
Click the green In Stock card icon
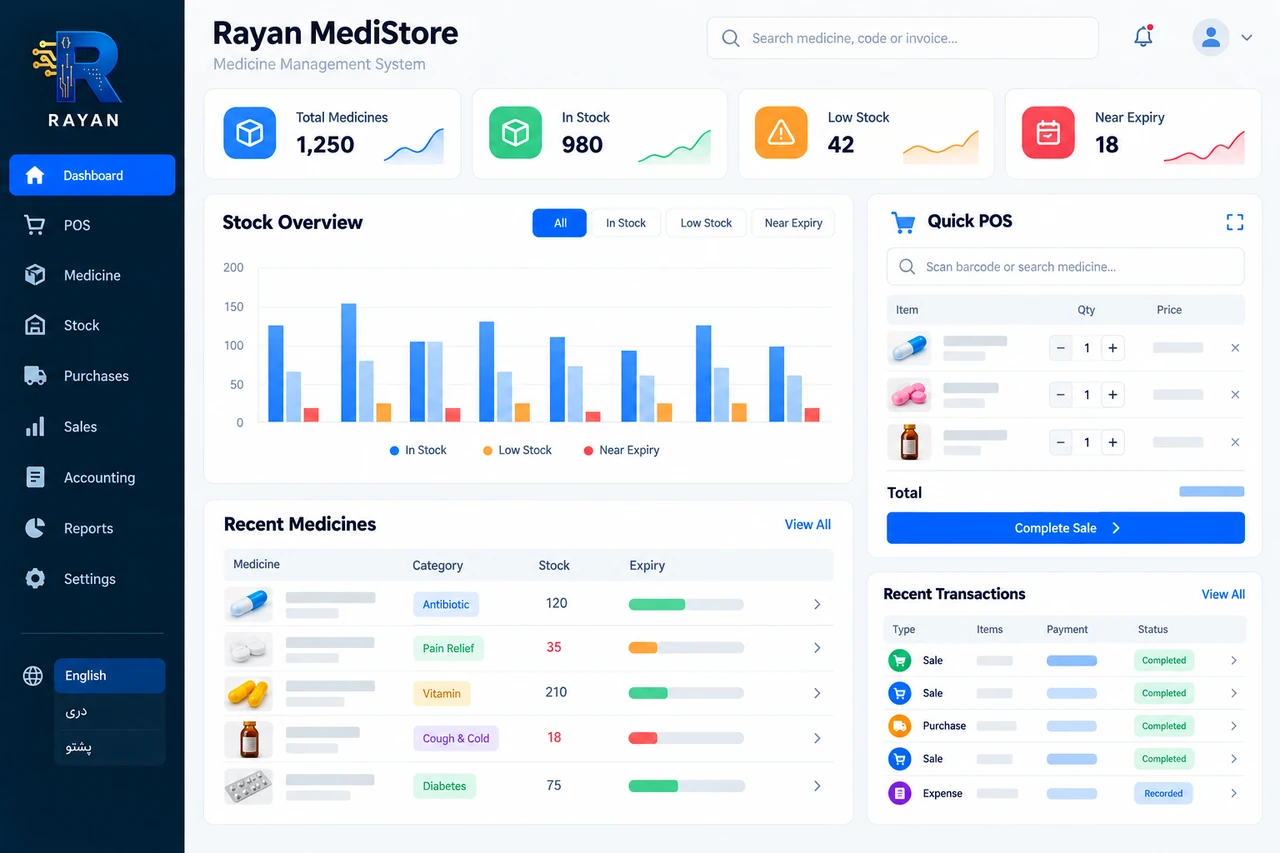pos(515,133)
